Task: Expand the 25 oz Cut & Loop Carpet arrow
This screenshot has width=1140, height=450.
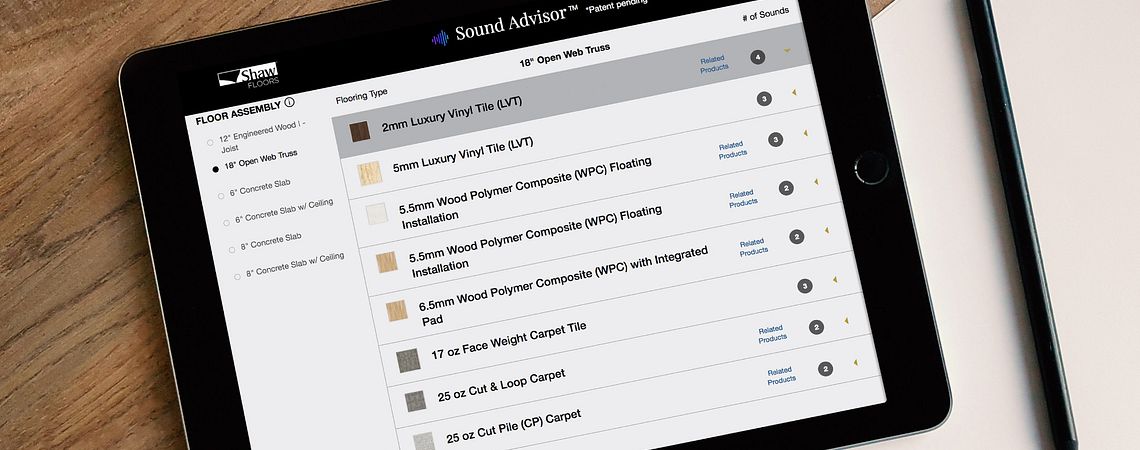Action: 846,321
